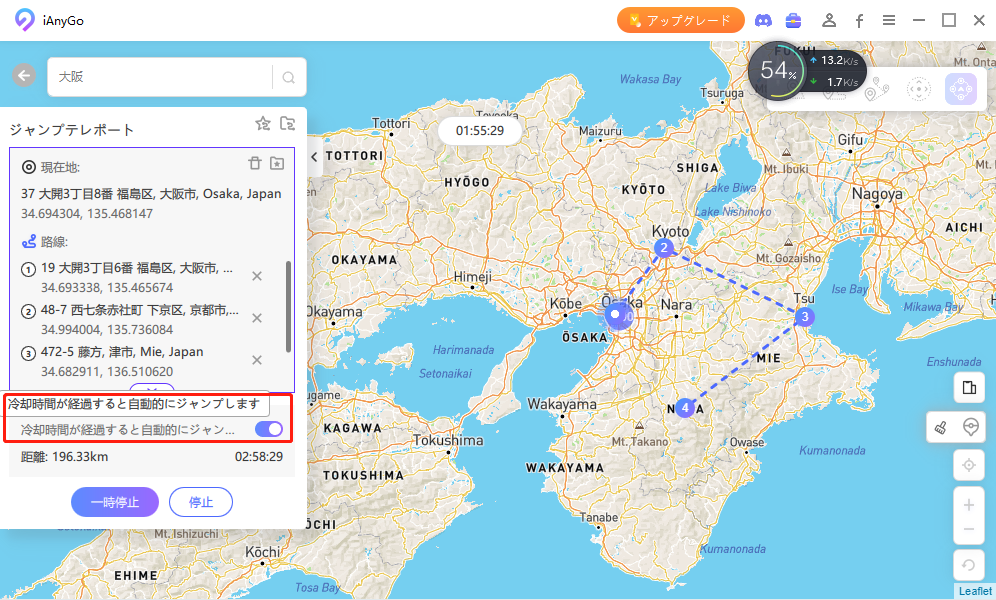
Task: Toggle auto-jump after cooldown switch
Action: click(269, 429)
